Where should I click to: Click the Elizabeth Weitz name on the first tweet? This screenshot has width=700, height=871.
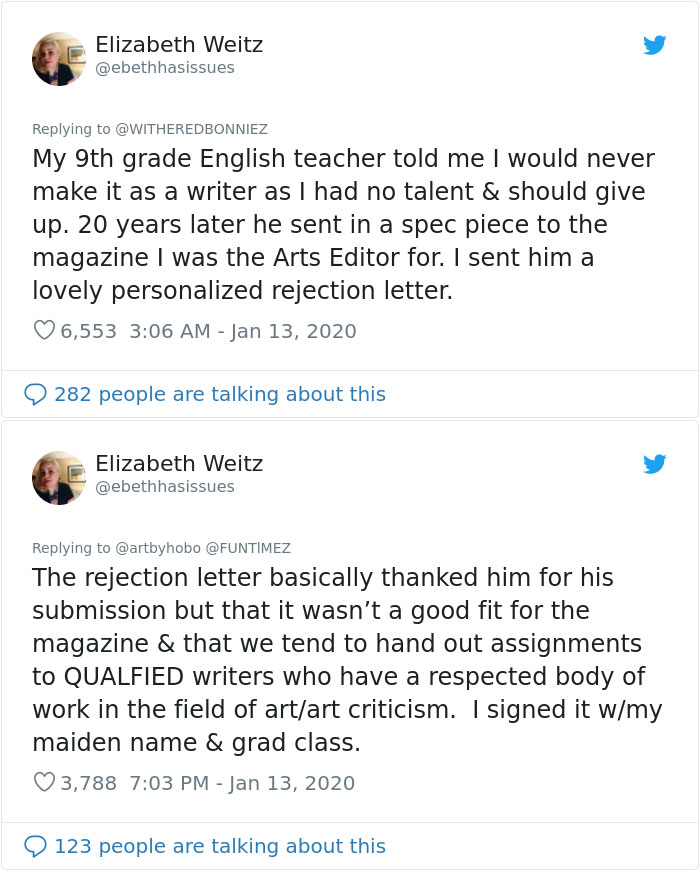[x=180, y=44]
